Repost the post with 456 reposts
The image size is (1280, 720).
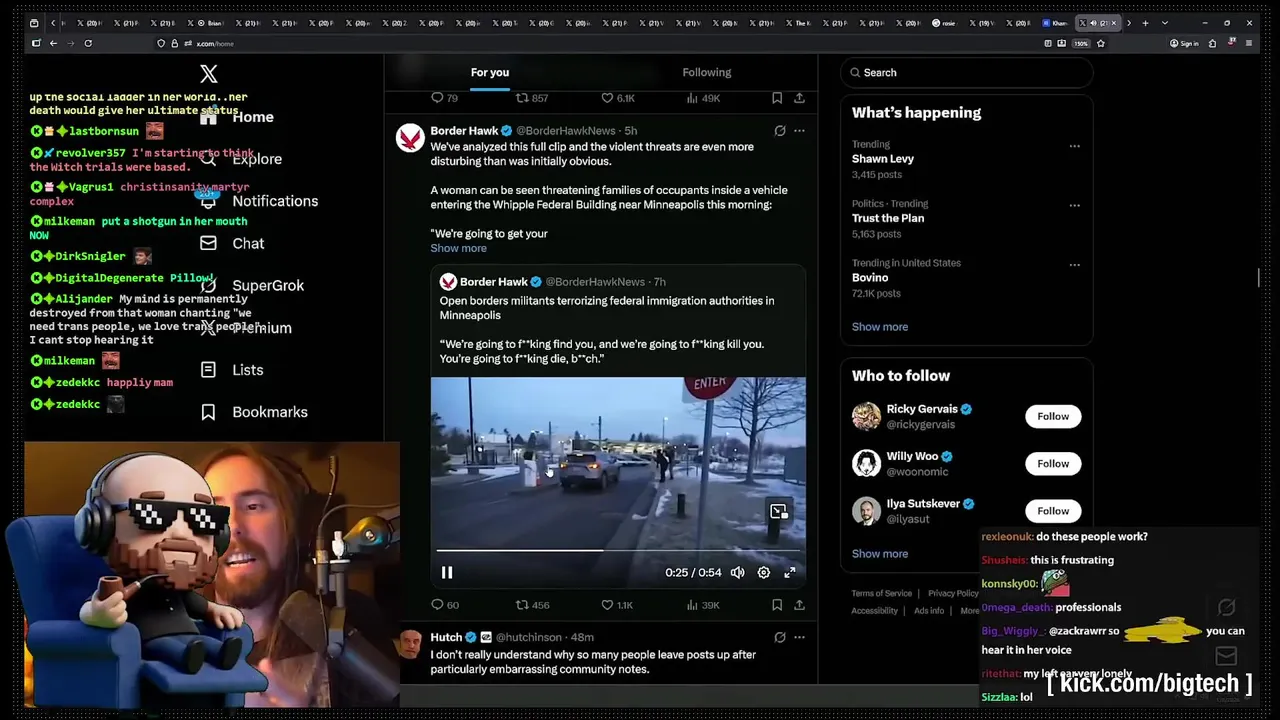point(521,605)
